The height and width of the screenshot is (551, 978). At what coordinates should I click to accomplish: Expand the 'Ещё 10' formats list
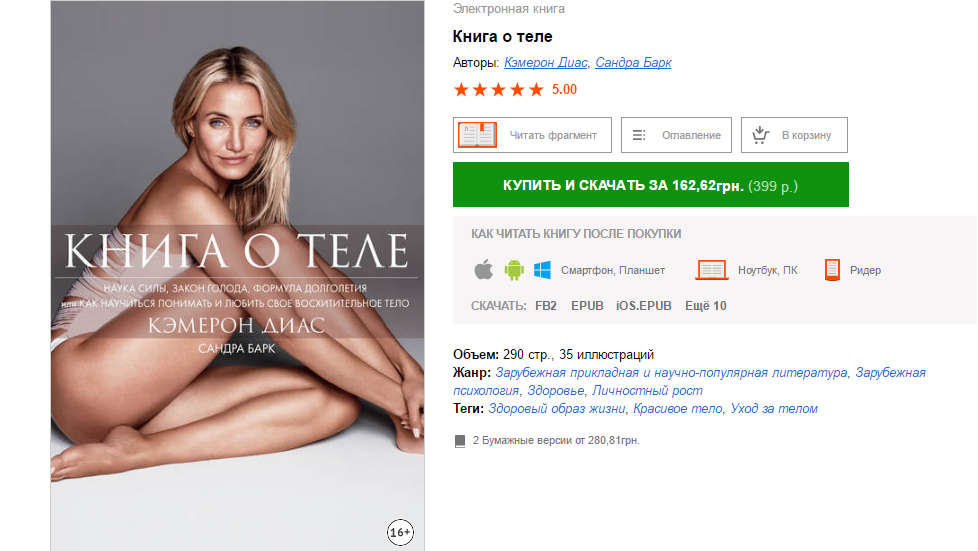pos(705,306)
